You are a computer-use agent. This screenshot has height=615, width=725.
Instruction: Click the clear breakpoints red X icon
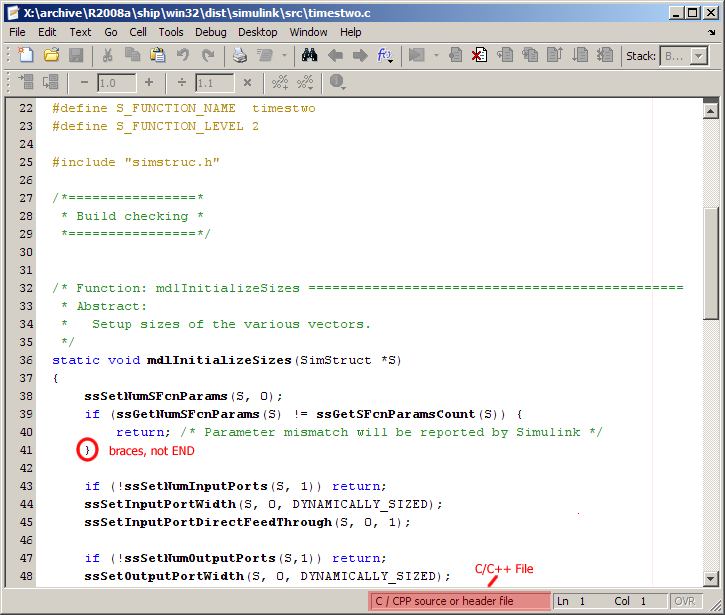tap(480, 56)
